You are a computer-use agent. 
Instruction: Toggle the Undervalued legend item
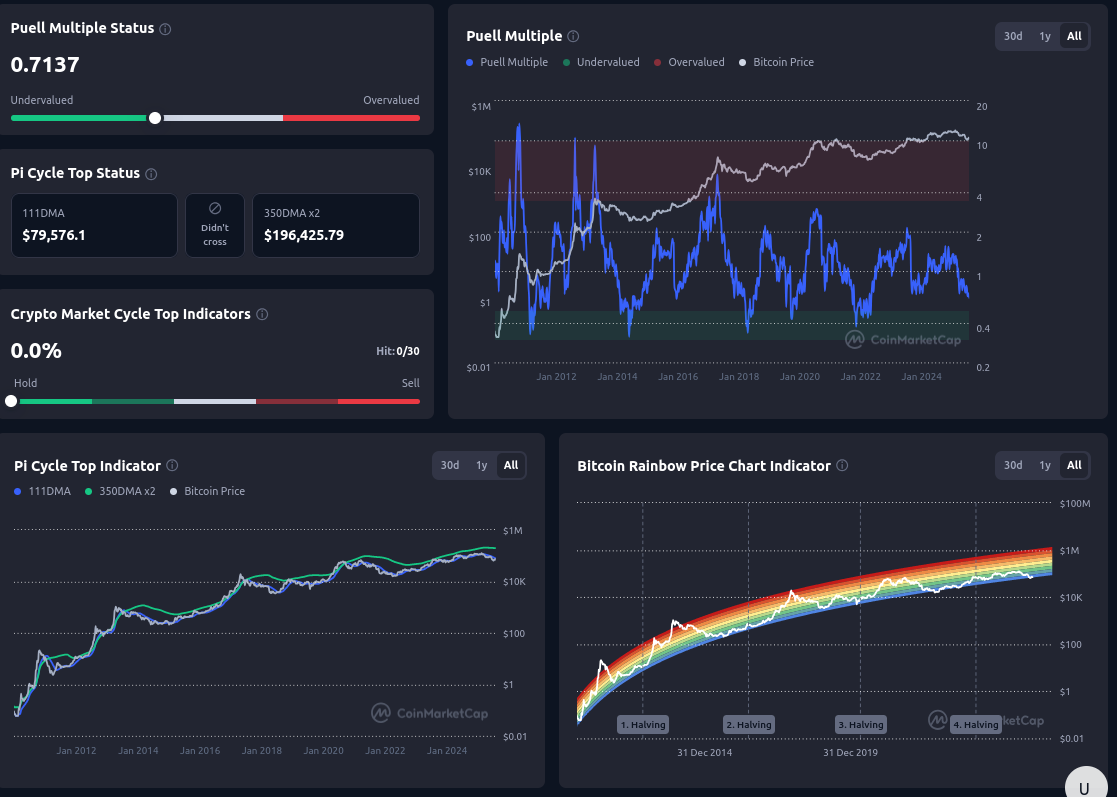[601, 62]
